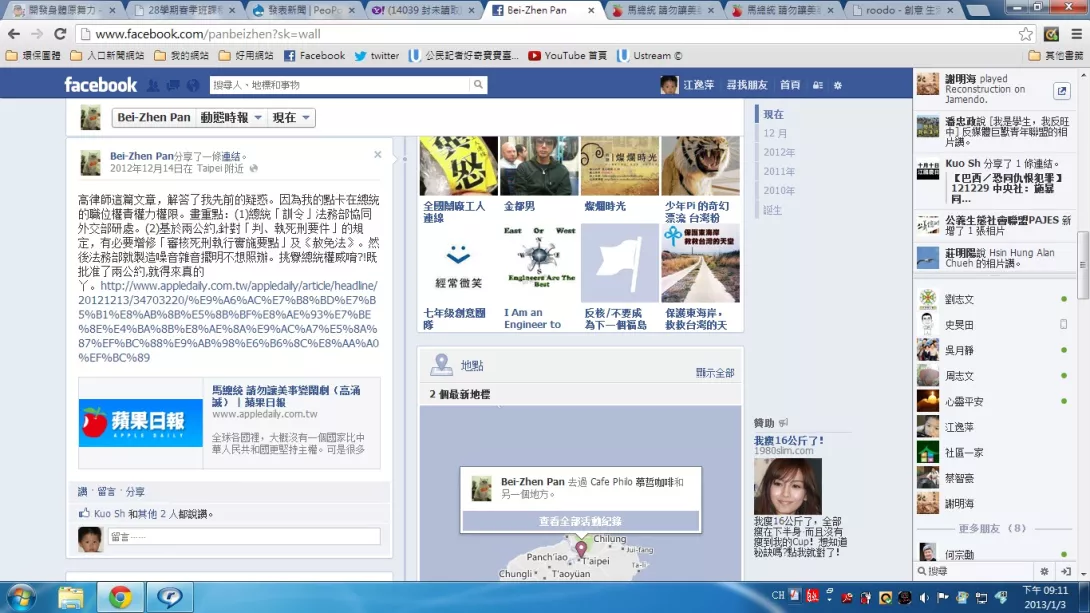1090x613 pixels.
Task: Click 顯示全部 in the 地點 section
Action: 715,373
